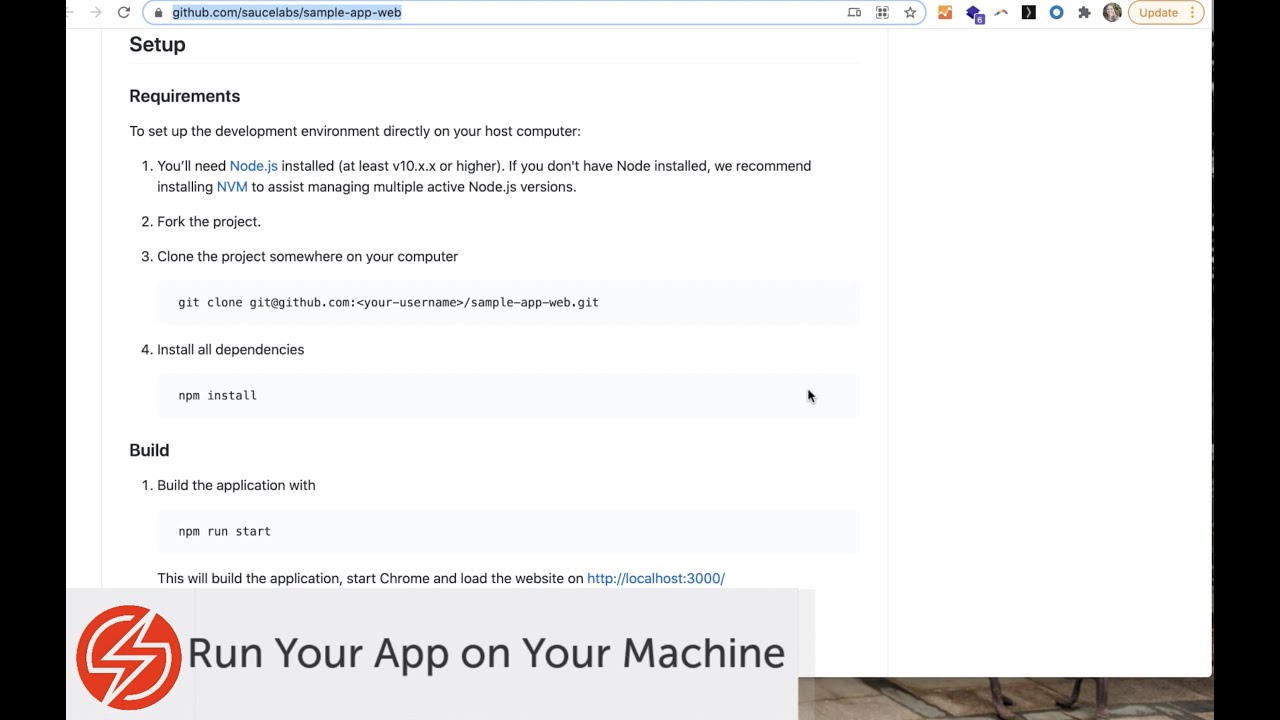The image size is (1280, 720).
Task: Click the 'Fork the project.' step
Action: [209, 222]
